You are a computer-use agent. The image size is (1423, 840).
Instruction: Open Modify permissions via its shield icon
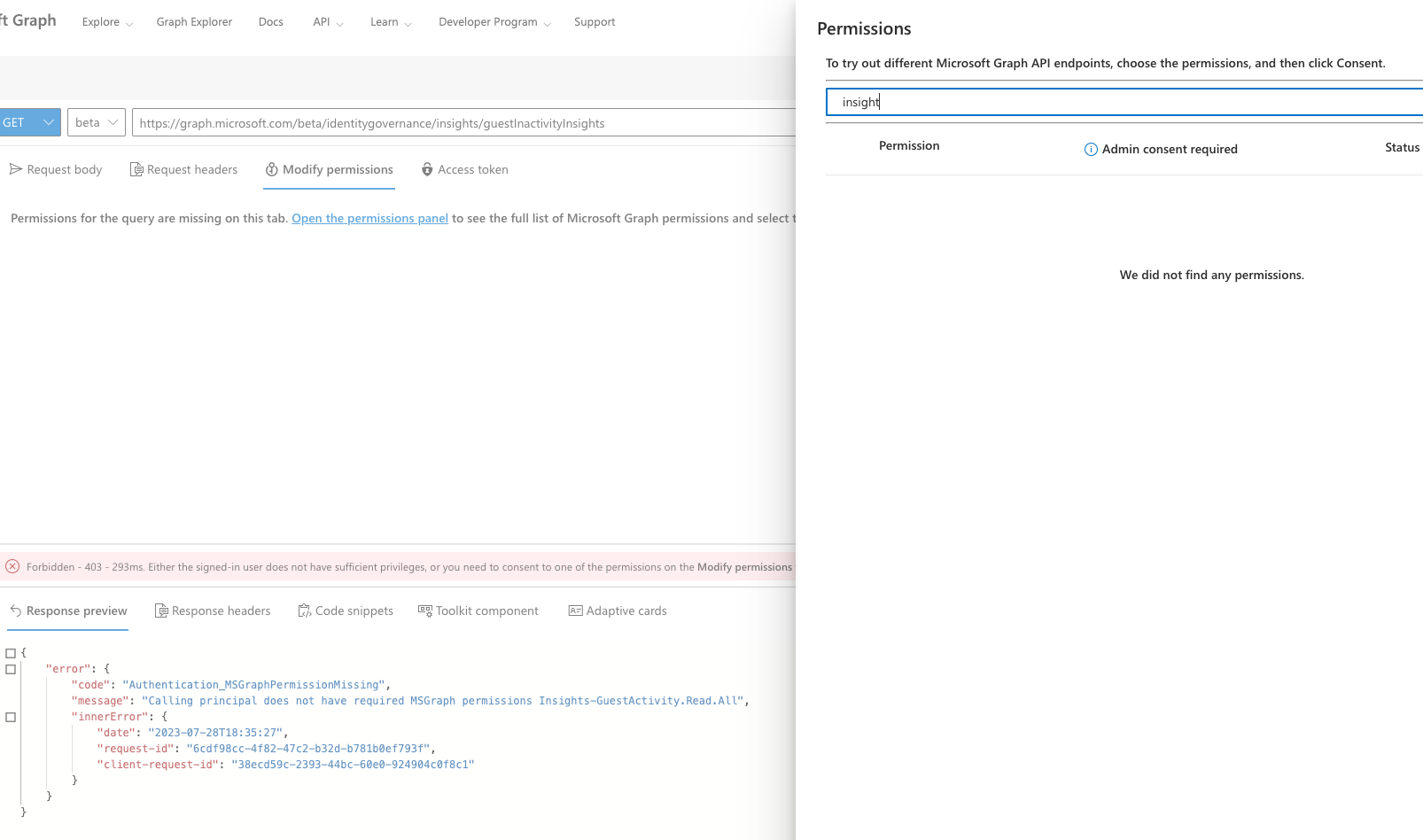[270, 169]
